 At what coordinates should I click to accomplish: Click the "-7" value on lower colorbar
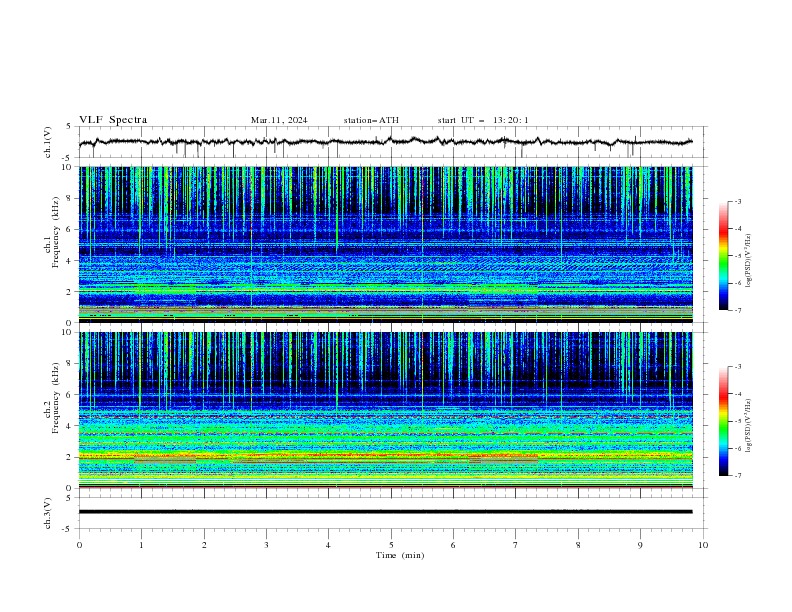(x=738, y=476)
